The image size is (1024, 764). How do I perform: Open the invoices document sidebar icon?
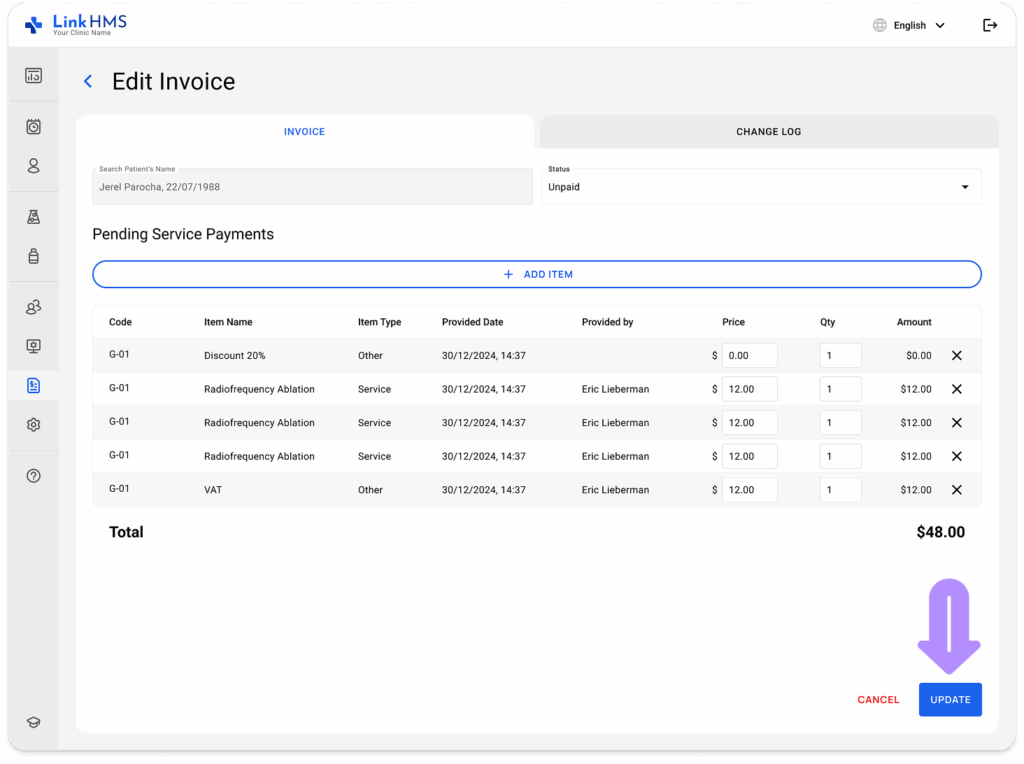click(33, 386)
